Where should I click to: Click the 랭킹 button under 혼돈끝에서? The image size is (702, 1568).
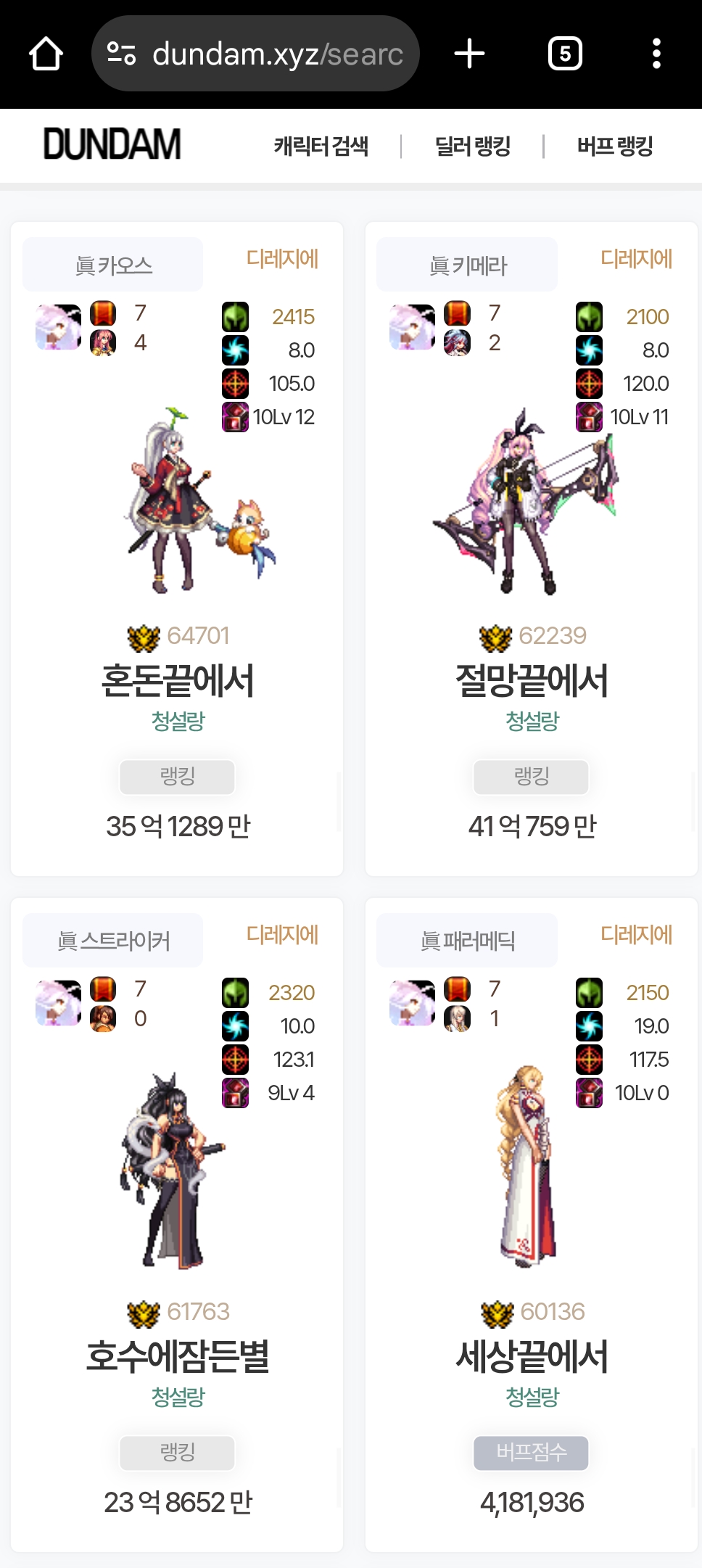coord(178,777)
